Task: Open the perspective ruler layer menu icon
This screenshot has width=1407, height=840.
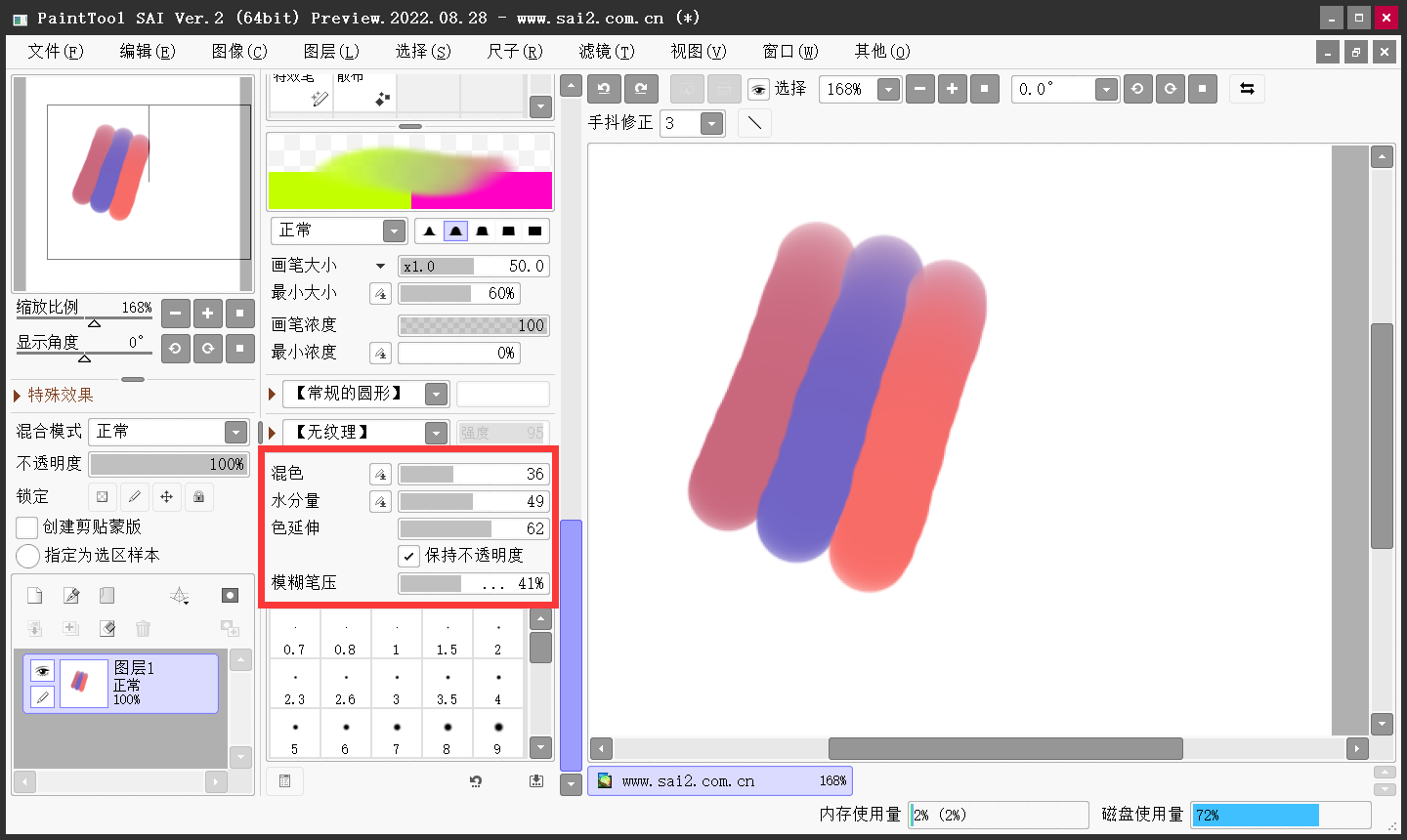Action: (180, 596)
